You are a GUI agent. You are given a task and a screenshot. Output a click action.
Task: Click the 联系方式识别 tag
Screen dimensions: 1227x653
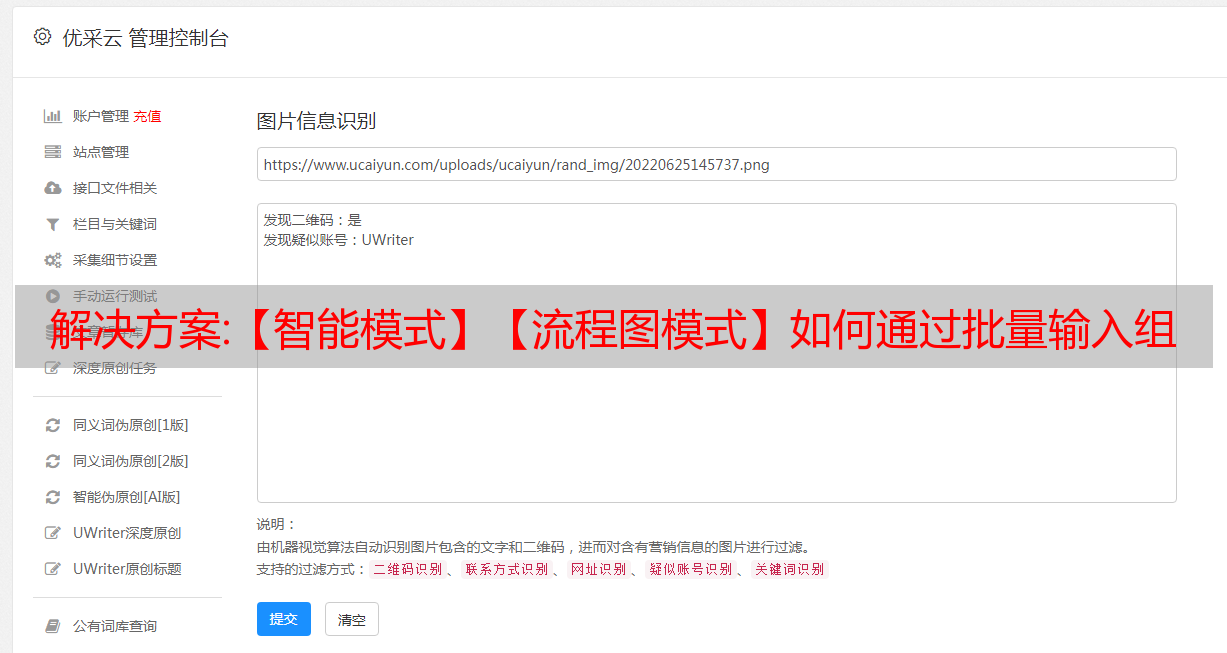coord(506,569)
